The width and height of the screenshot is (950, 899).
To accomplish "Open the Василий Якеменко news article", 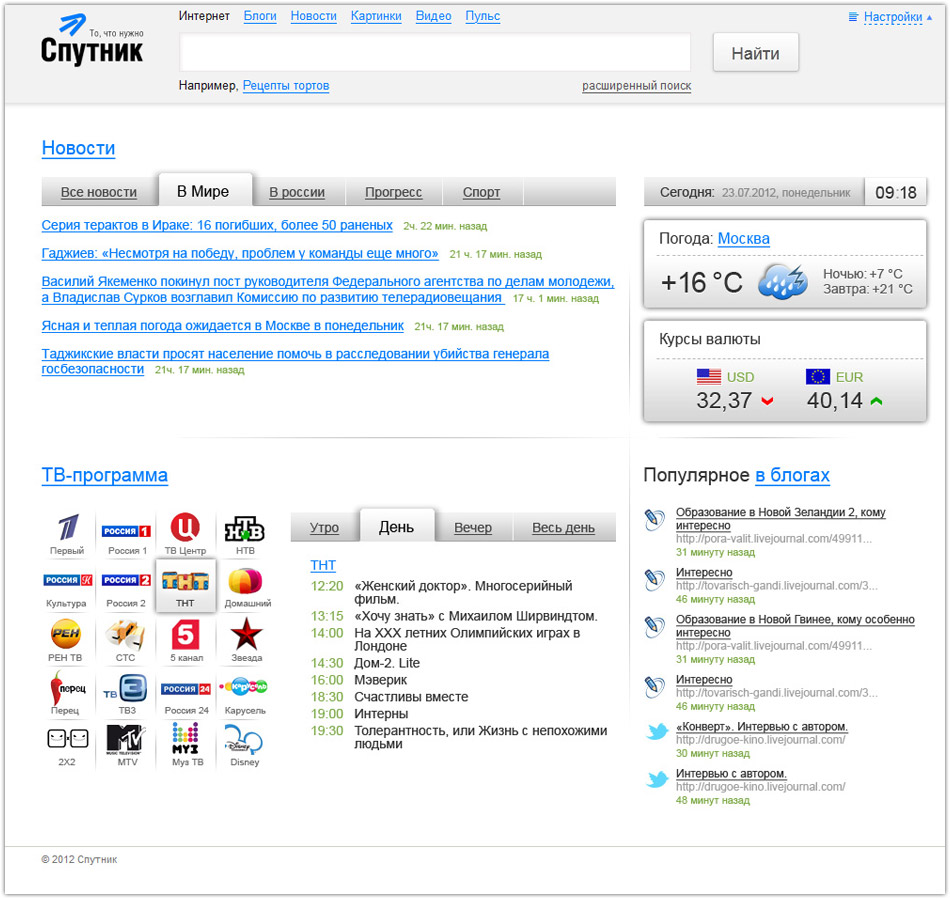I will pos(328,290).
